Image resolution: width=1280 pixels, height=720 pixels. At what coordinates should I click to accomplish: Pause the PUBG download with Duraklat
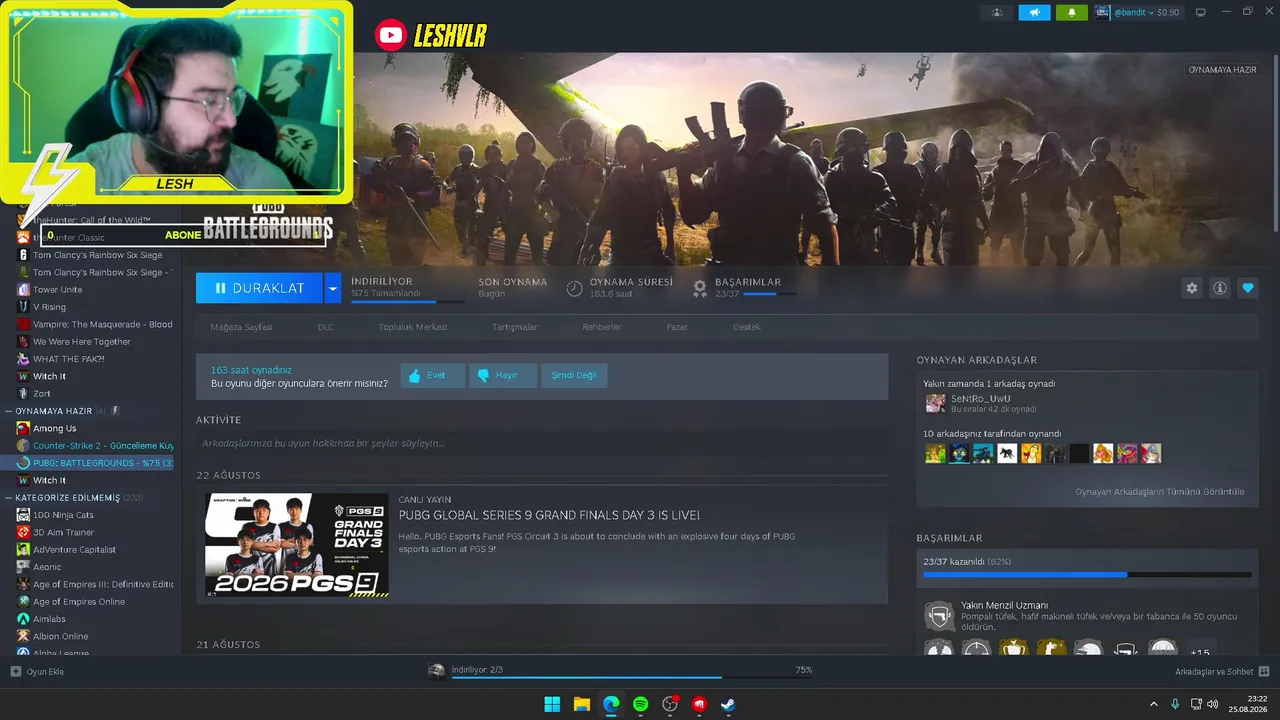coord(259,288)
